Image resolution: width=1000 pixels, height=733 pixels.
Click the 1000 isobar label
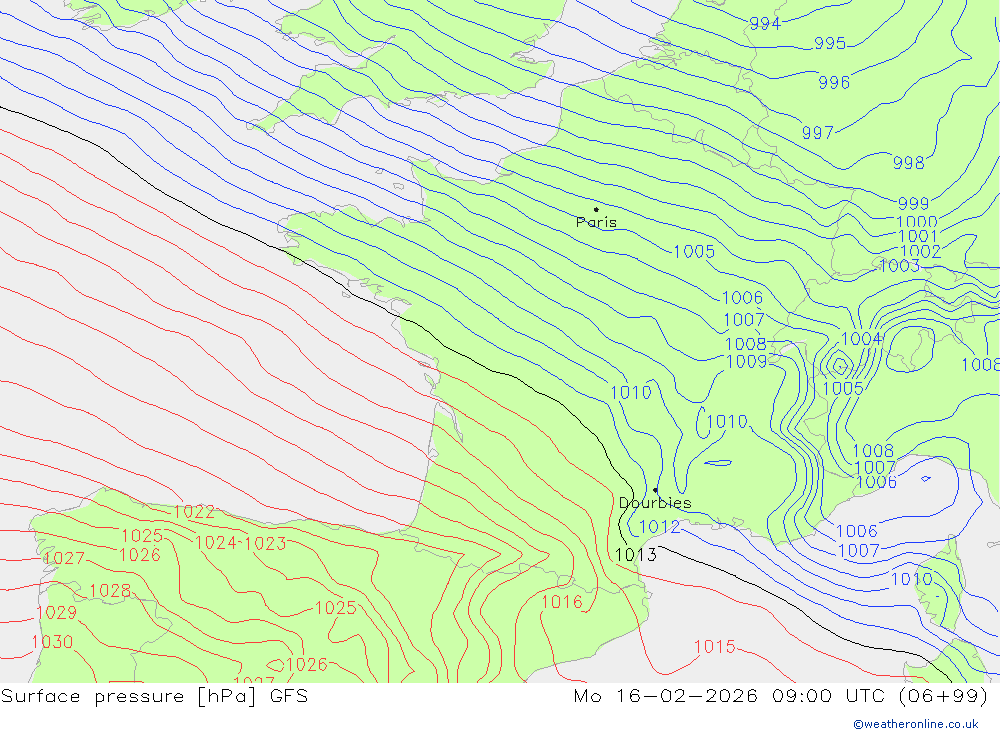(x=917, y=222)
